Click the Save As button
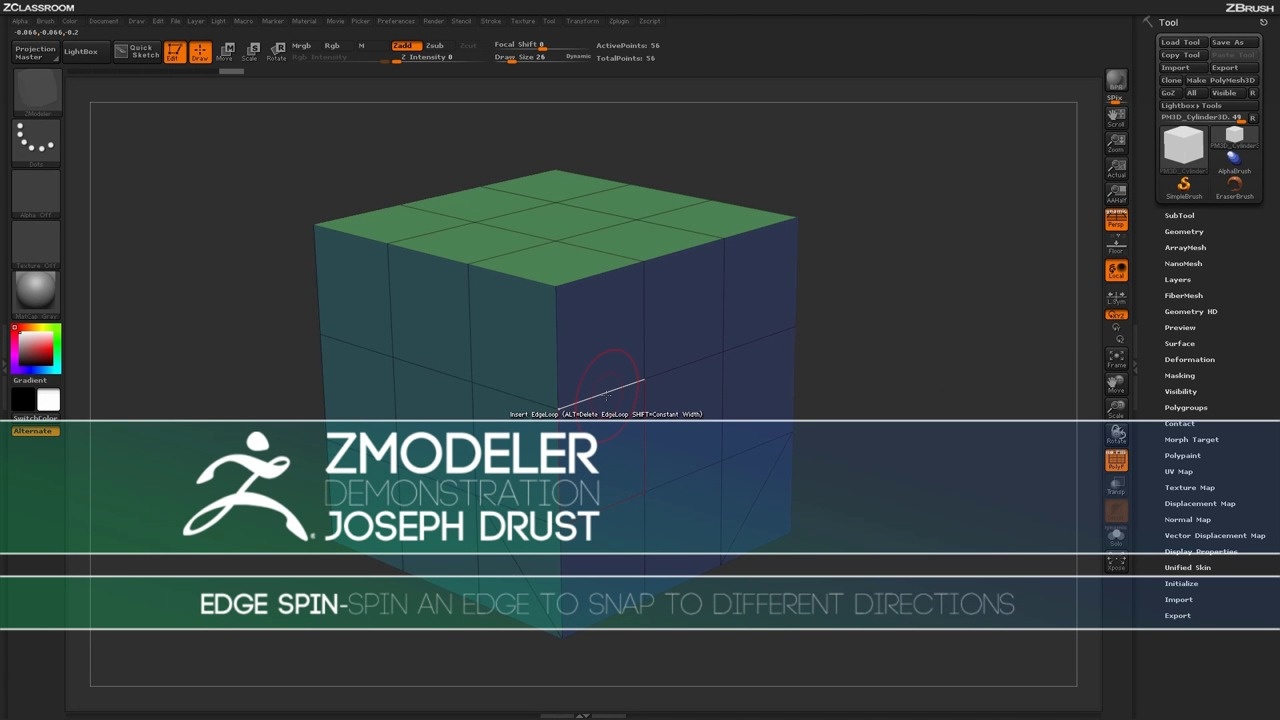1280x720 pixels. click(1234, 43)
